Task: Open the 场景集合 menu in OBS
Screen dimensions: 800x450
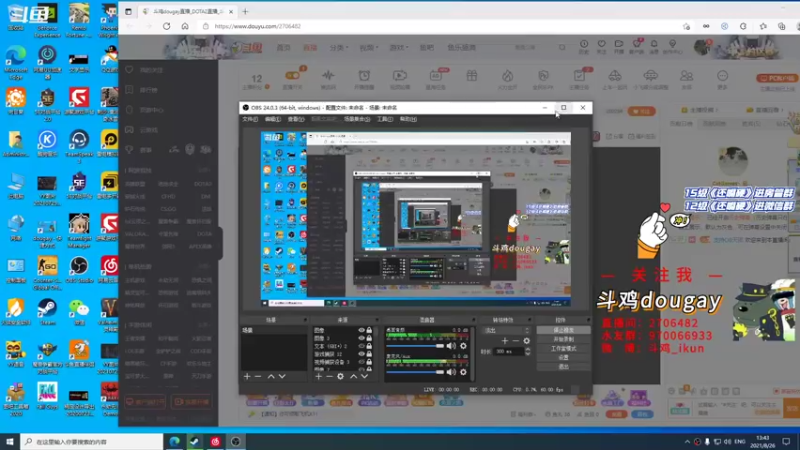Action: click(x=357, y=119)
